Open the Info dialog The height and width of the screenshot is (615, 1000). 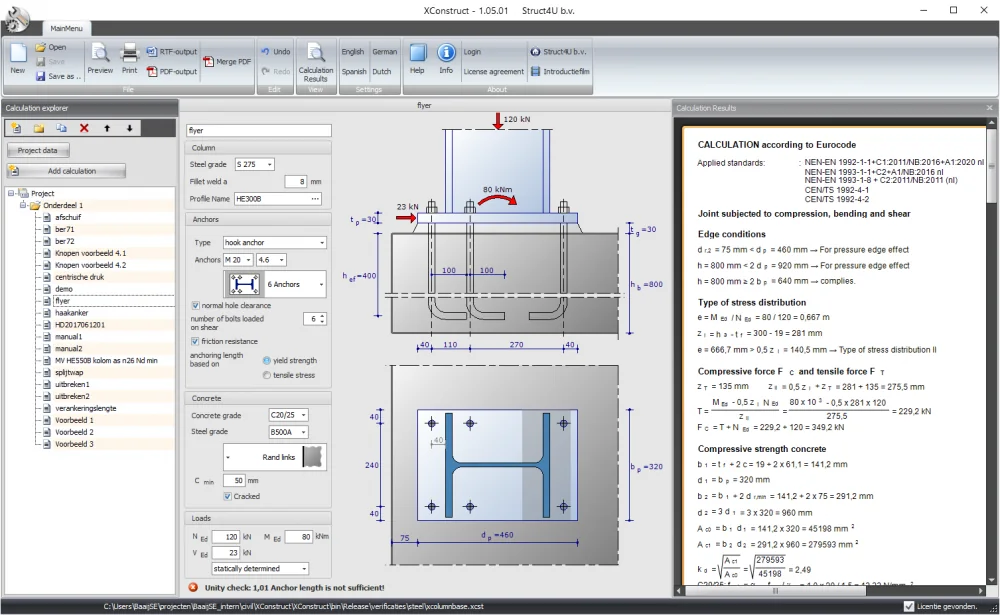(446, 59)
